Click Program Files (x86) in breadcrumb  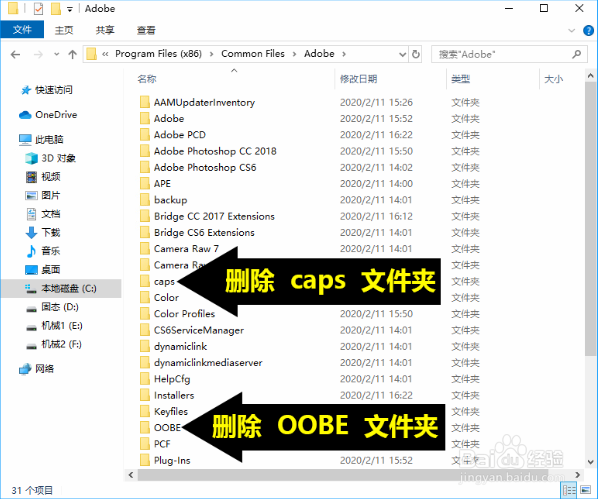(x=158, y=54)
